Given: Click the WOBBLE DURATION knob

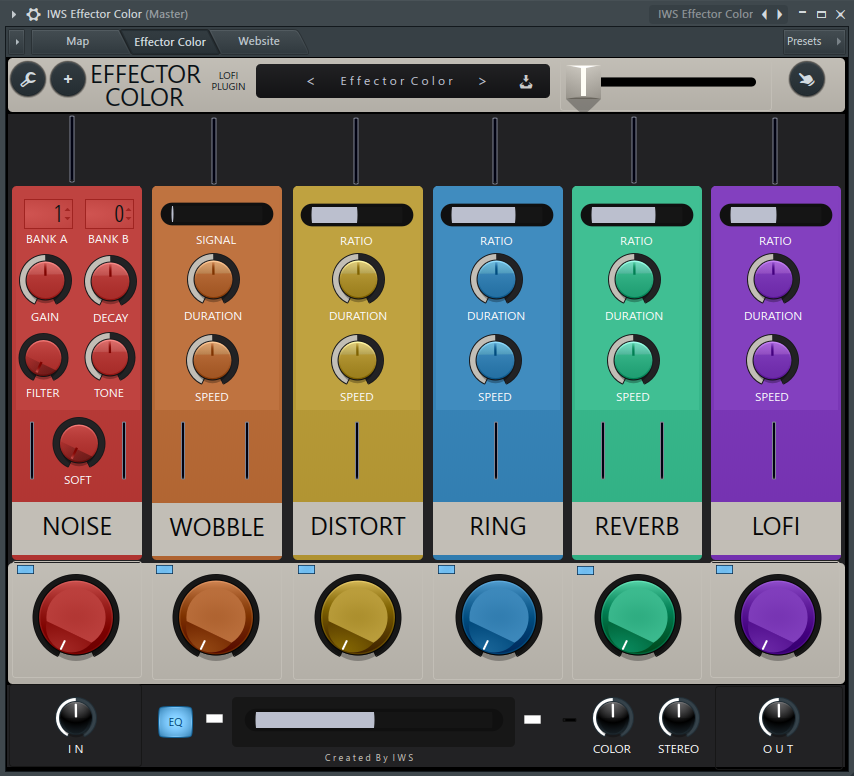Looking at the screenshot, I should pos(213,279).
